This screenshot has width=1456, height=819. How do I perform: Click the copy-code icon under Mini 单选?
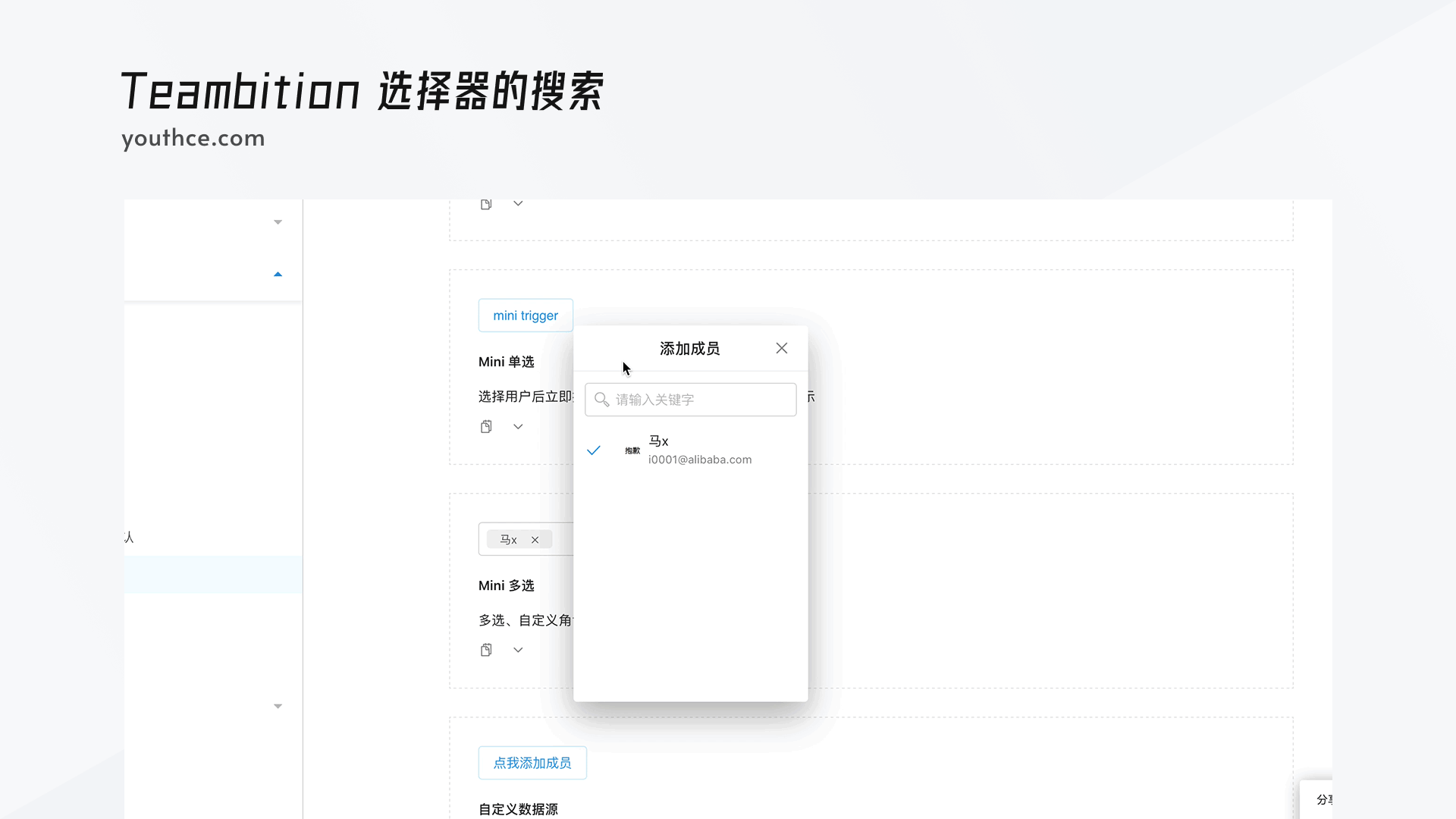point(486,426)
